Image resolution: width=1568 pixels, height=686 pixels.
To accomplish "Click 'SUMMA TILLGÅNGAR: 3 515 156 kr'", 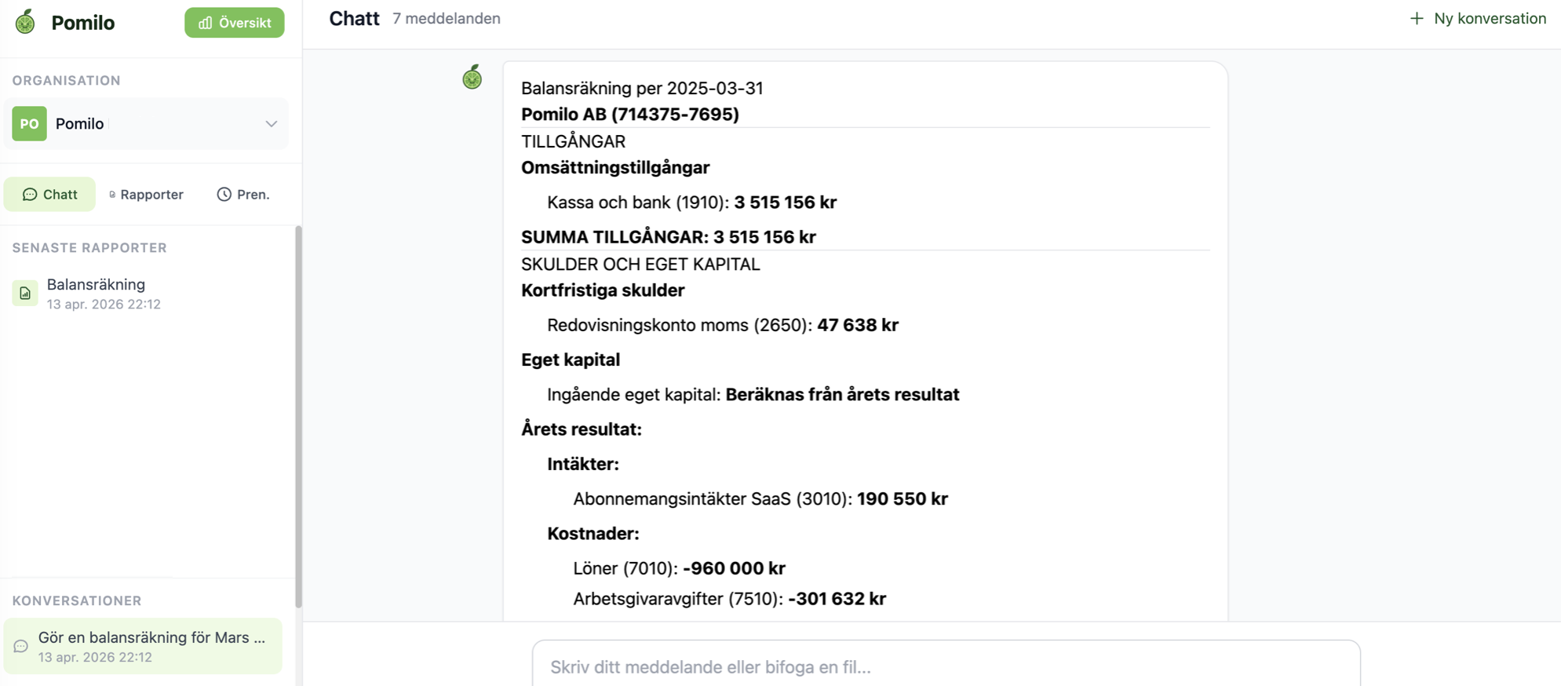I will [x=669, y=236].
